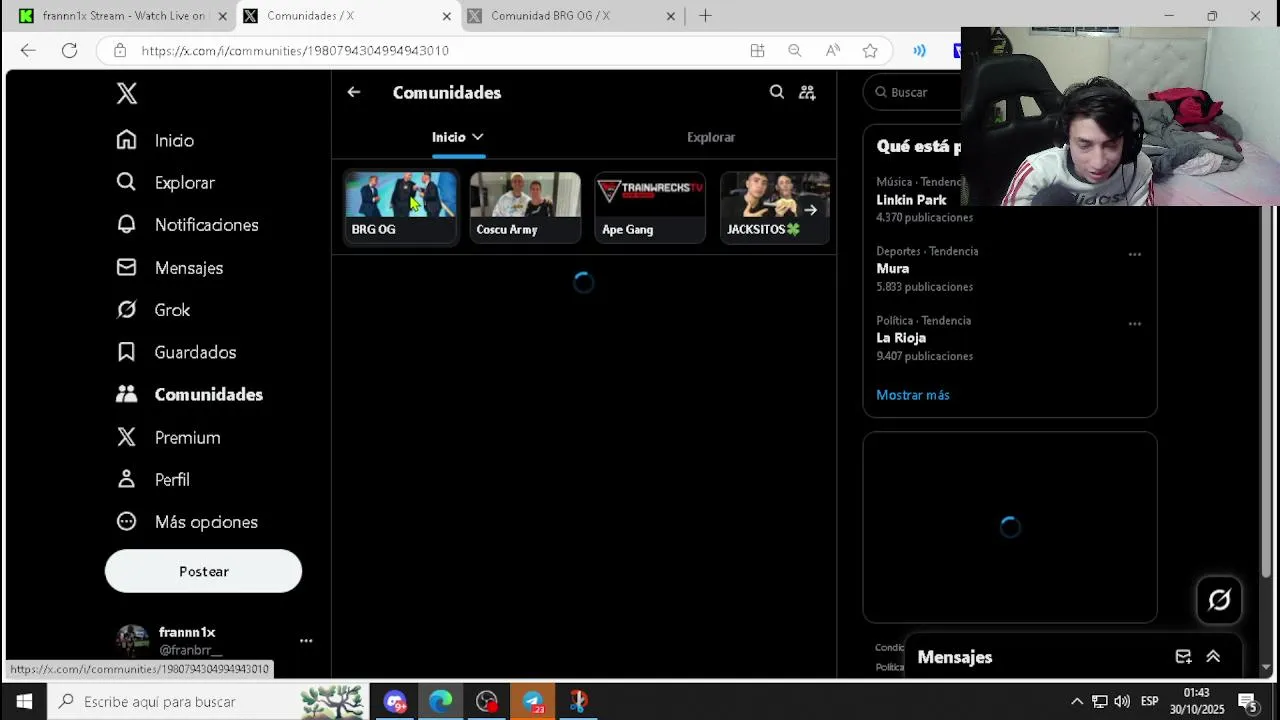This screenshot has height=720, width=1280.
Task: Expand the Mensajes drawer
Action: (x=1213, y=657)
